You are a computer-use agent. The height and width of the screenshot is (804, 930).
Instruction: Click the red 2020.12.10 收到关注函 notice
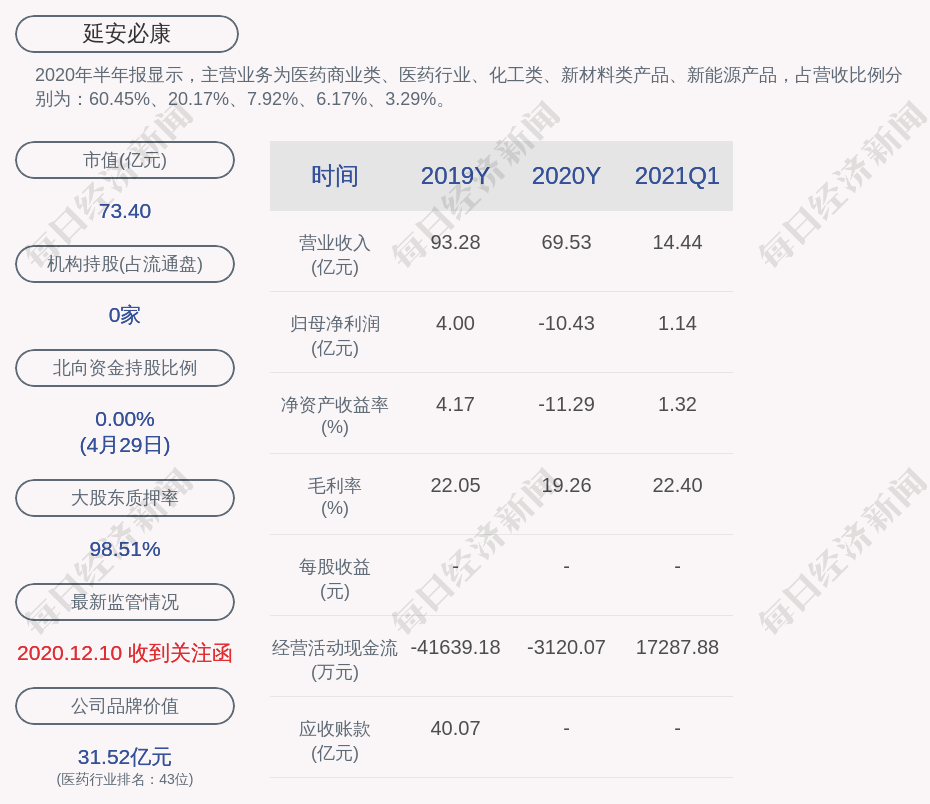click(125, 653)
